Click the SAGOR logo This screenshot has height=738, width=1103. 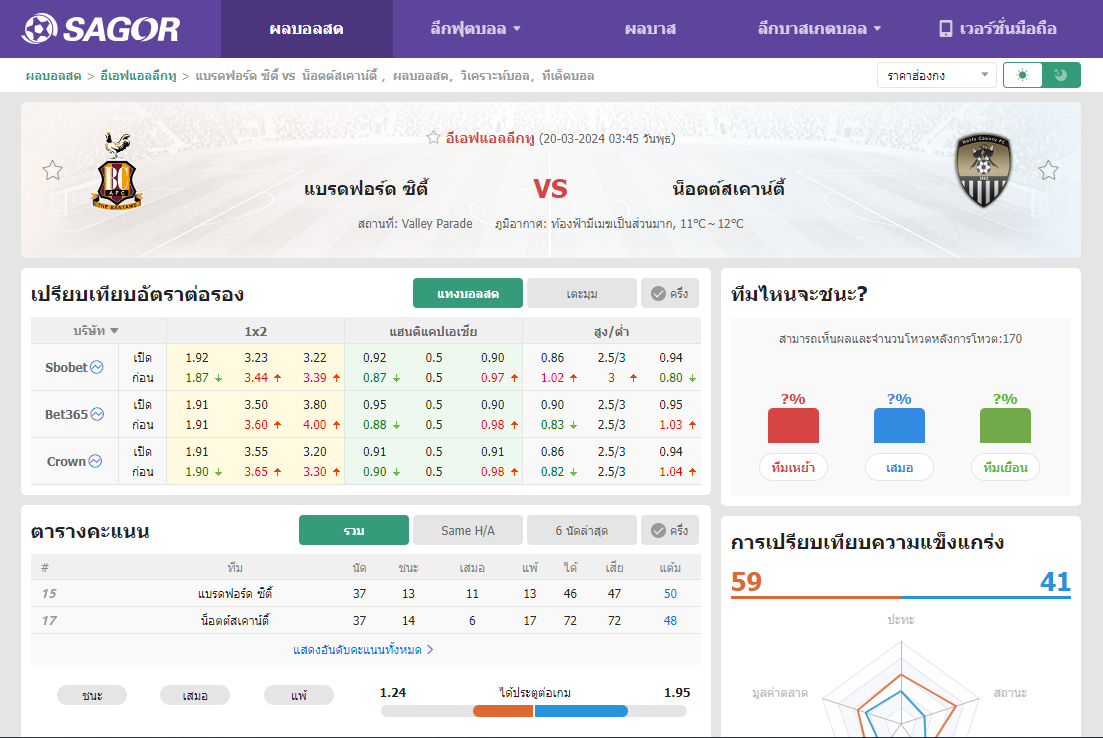point(101,29)
